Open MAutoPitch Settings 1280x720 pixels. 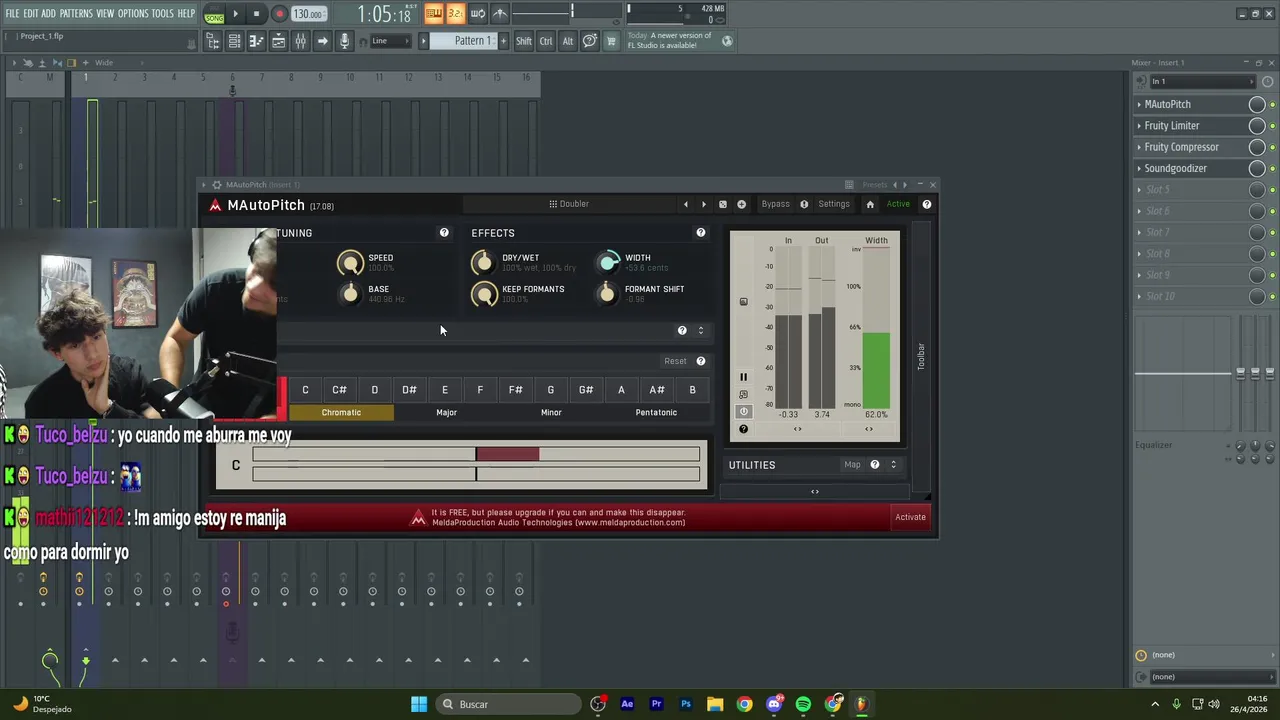[834, 204]
